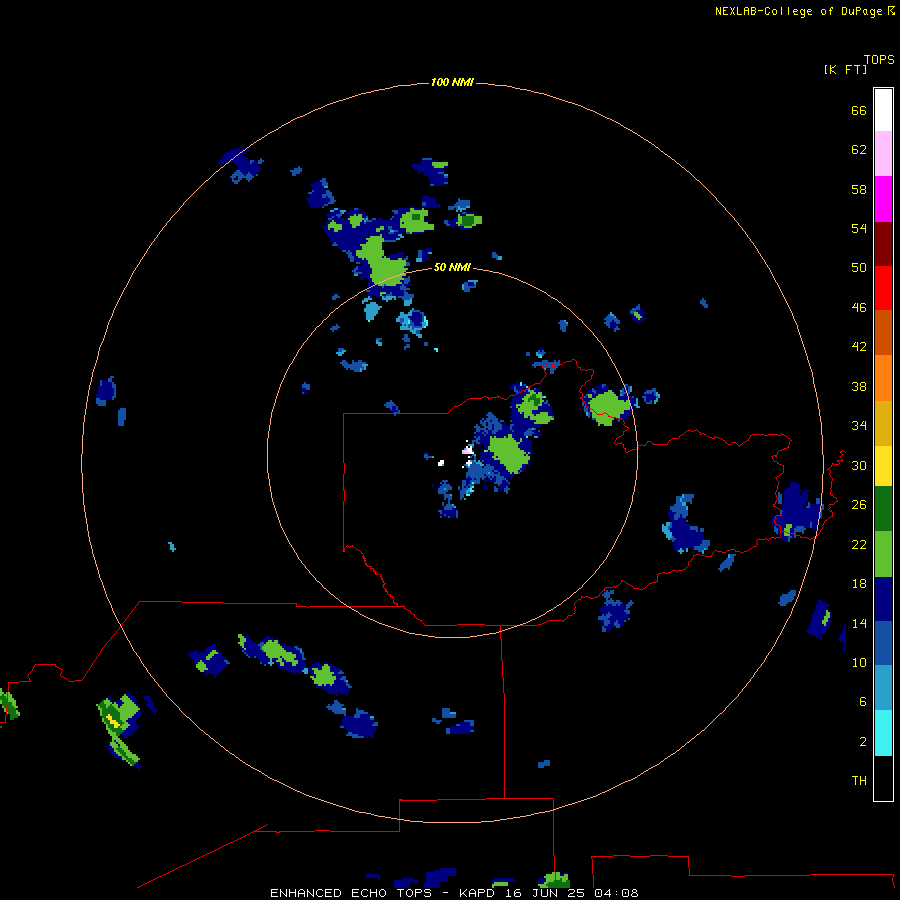Image resolution: width=900 pixels, height=900 pixels.
Task: Click the 6 legend value
Action: [x=863, y=701]
